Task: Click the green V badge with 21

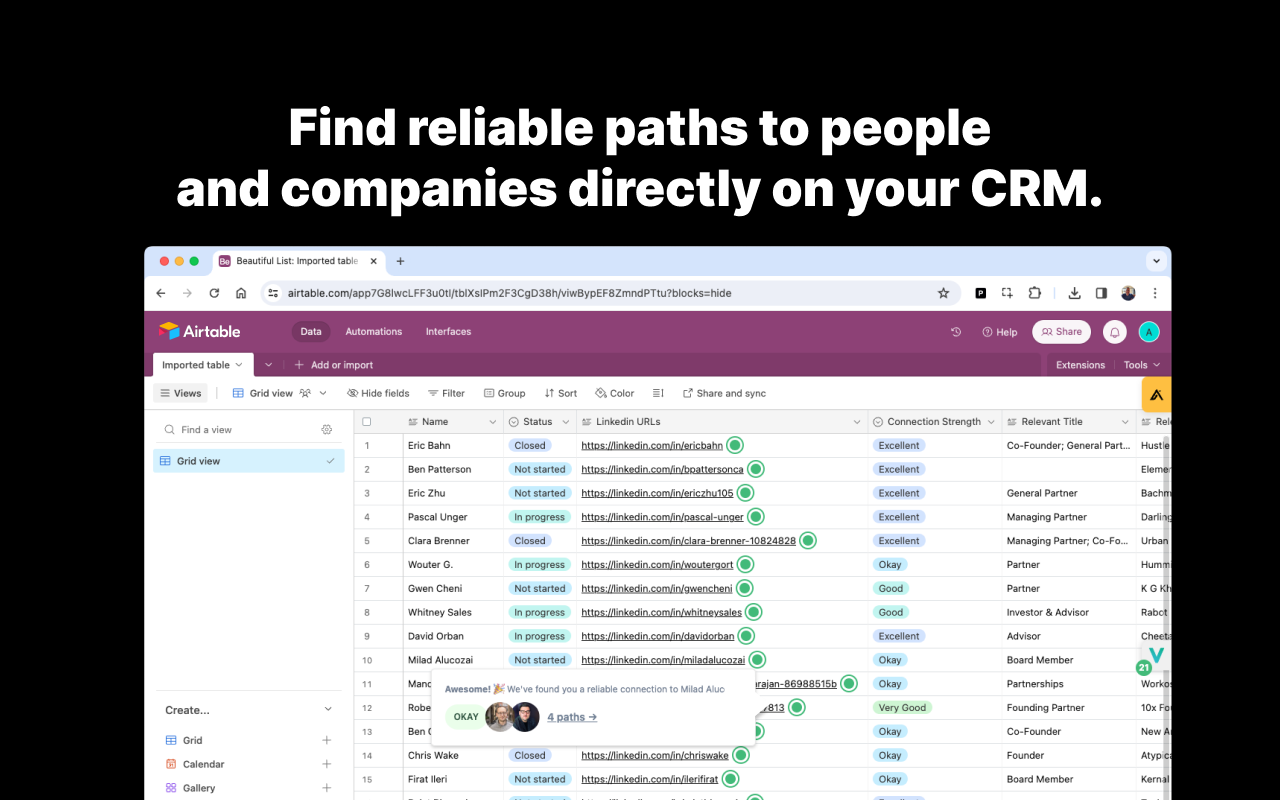Action: click(1153, 659)
